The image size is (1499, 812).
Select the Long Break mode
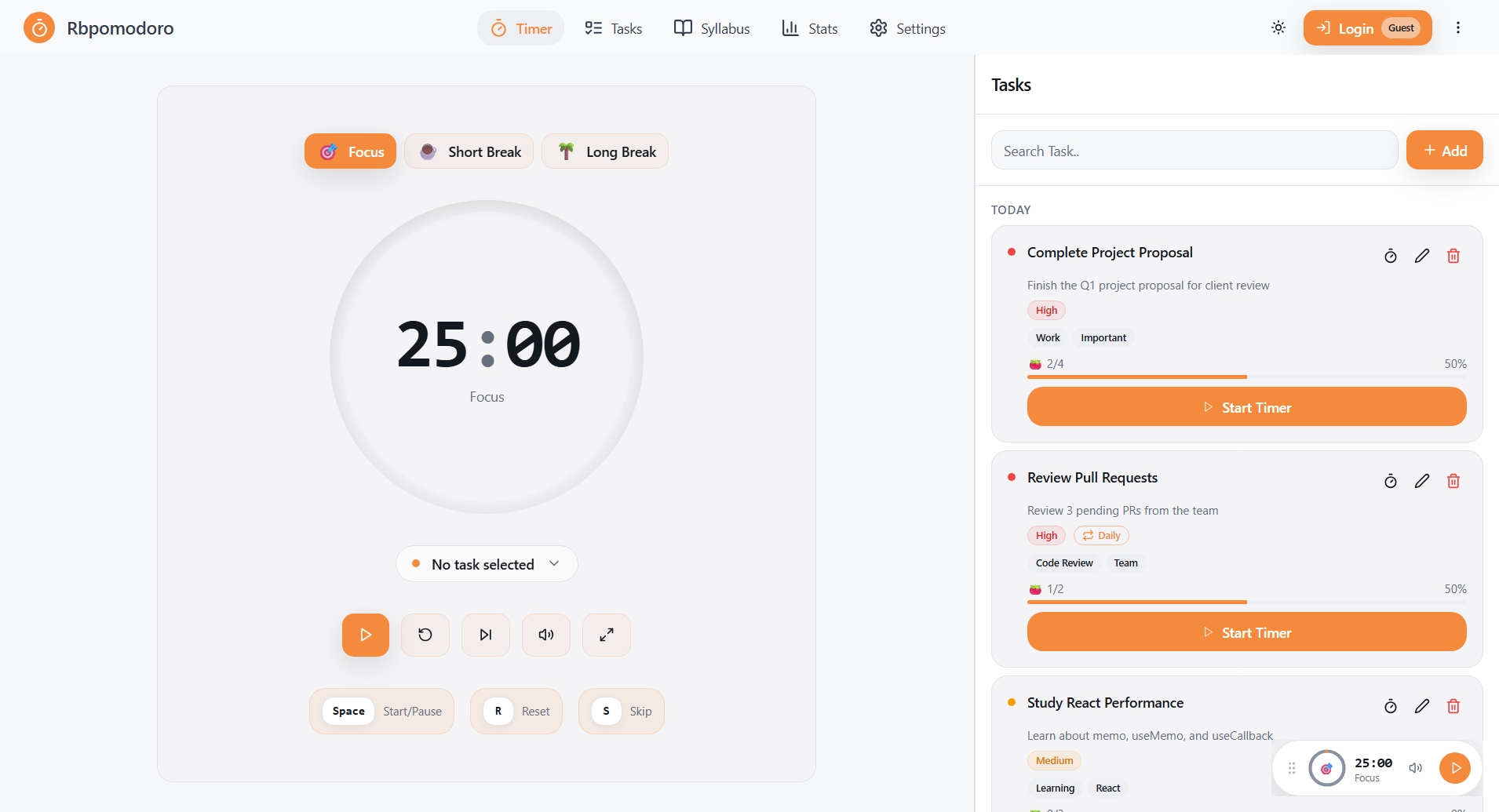point(605,151)
